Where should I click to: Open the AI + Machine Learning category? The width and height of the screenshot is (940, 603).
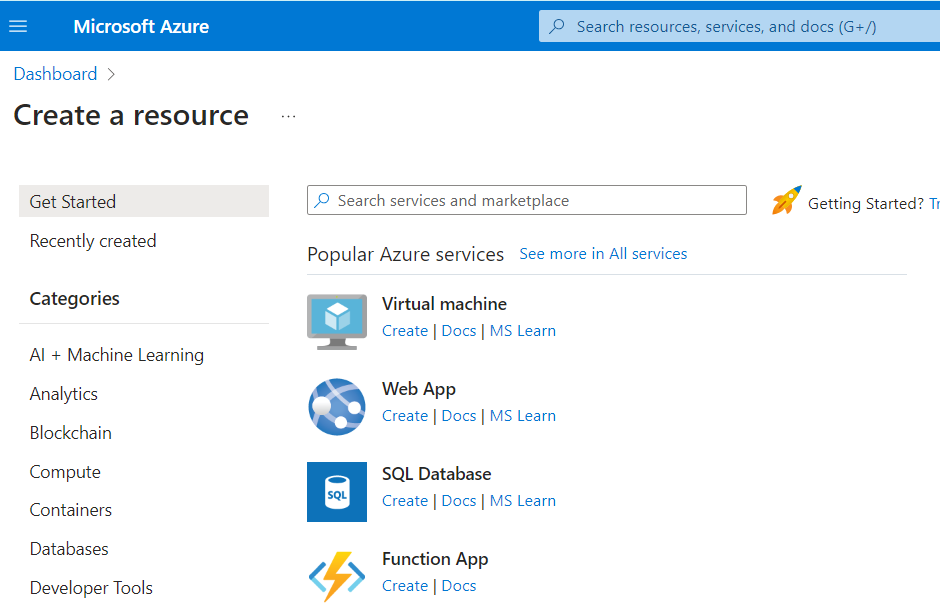116,354
